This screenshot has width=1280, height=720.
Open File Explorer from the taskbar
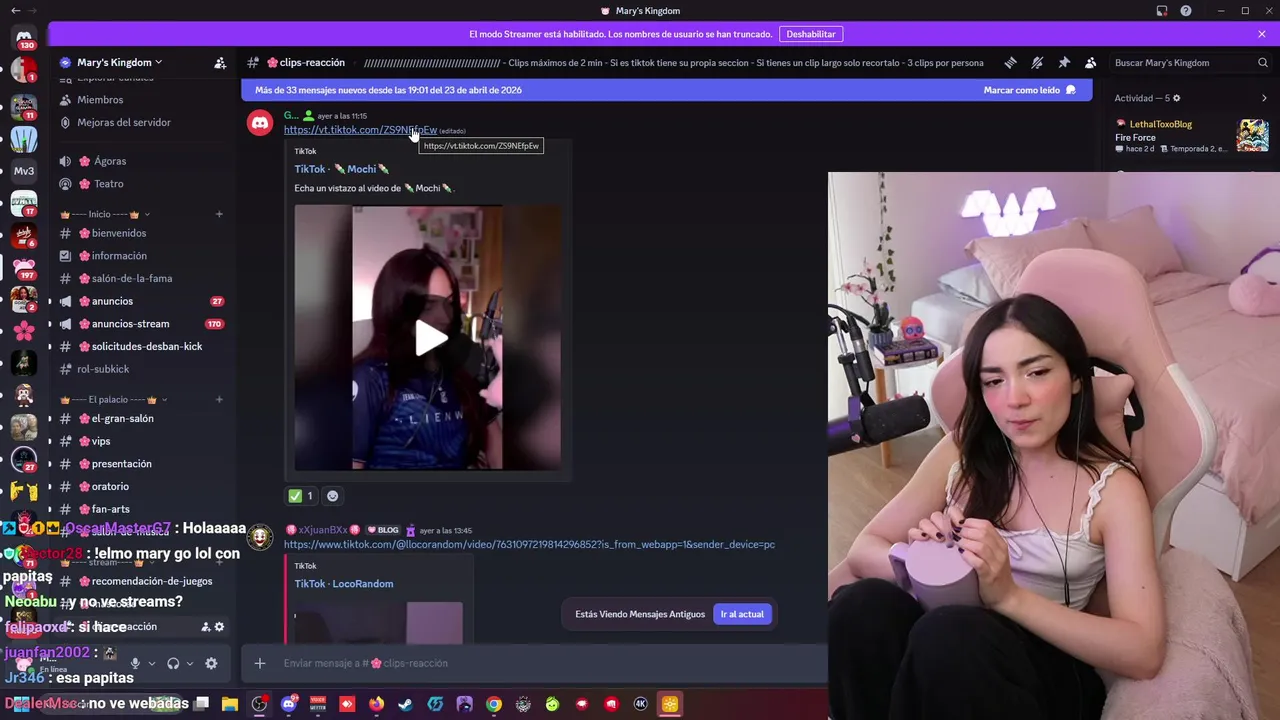tap(230, 704)
